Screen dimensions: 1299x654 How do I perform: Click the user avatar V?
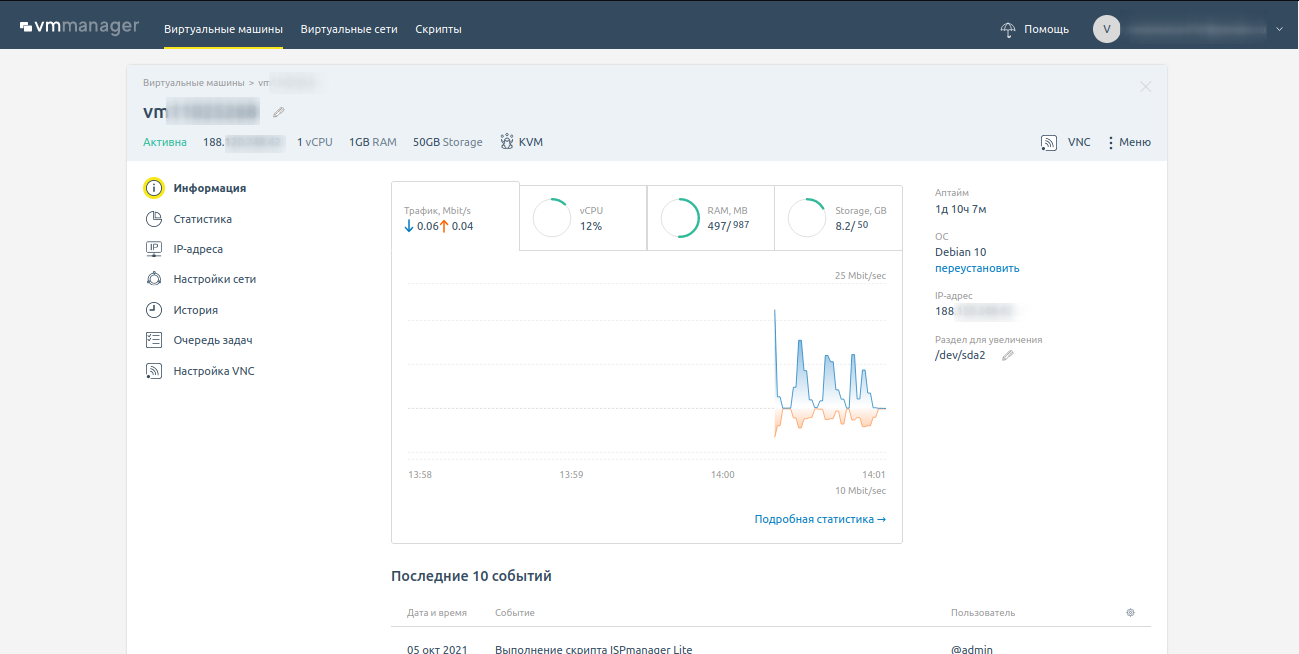[1107, 29]
